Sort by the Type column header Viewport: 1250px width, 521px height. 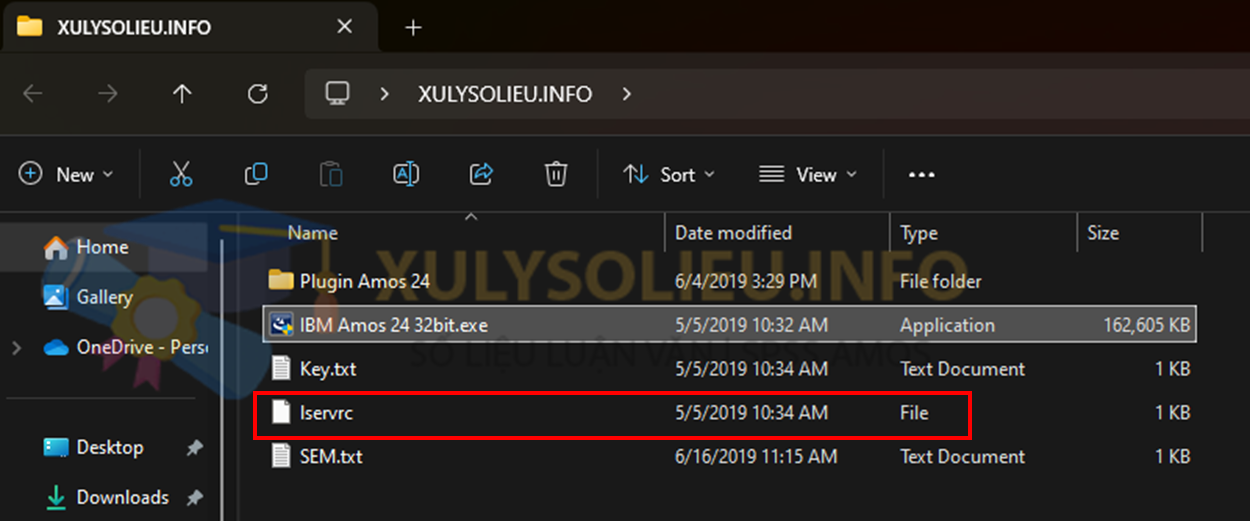tap(919, 233)
